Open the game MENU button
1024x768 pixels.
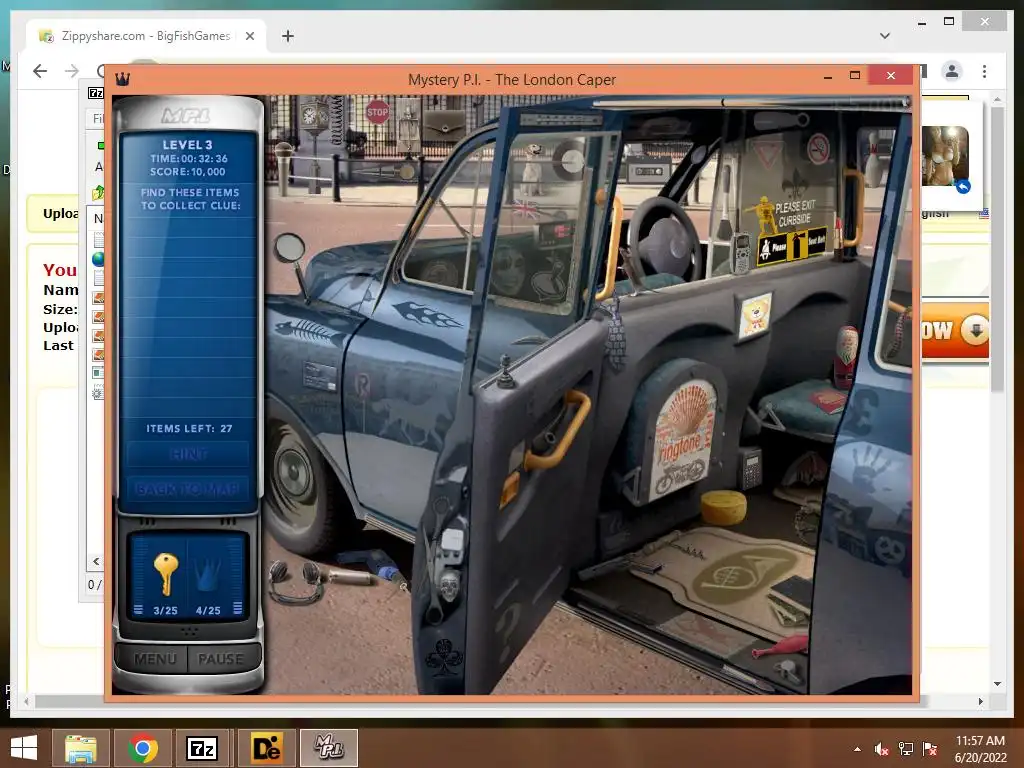click(155, 659)
